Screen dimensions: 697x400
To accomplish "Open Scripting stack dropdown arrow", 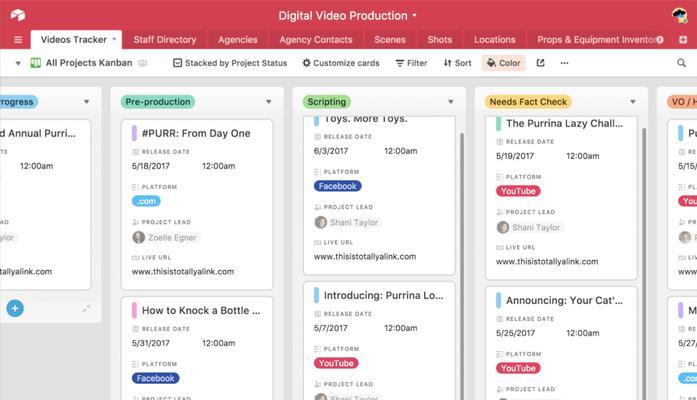I will click(451, 102).
